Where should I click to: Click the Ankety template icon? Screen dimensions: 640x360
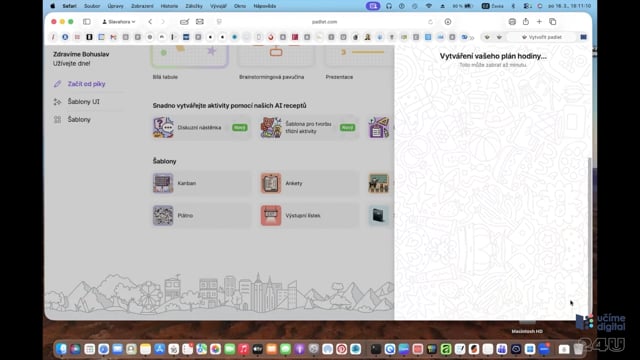pyautogui.click(x=271, y=183)
